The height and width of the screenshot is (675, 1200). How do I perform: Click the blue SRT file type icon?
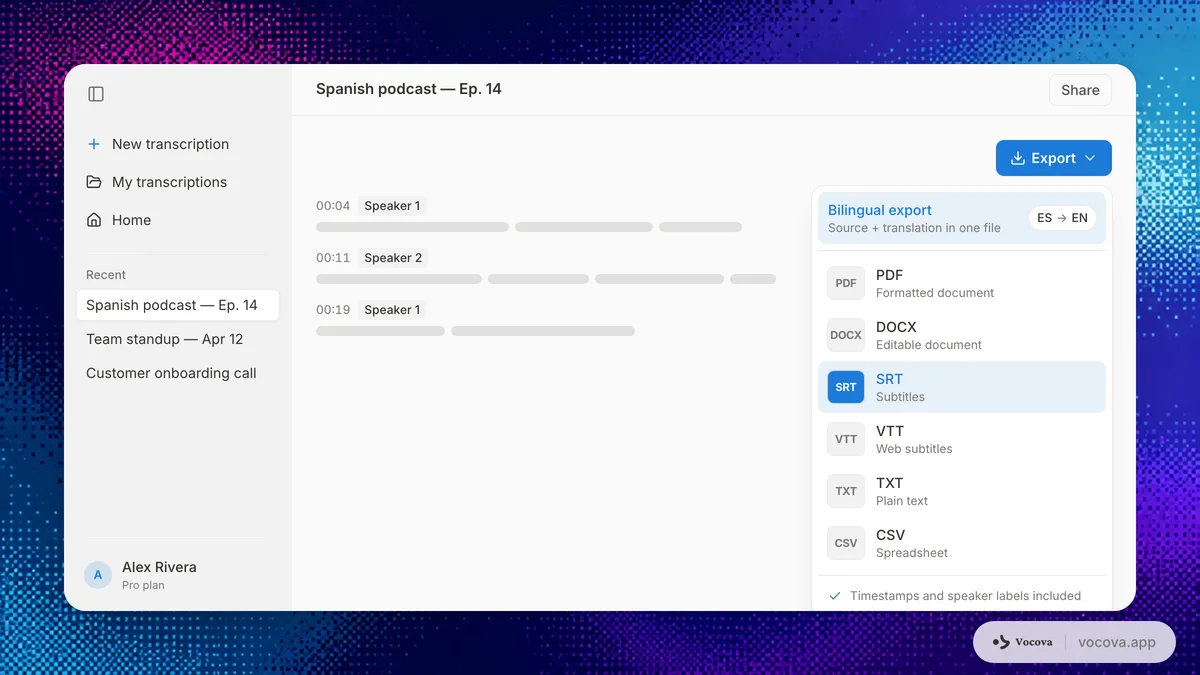pyautogui.click(x=846, y=387)
